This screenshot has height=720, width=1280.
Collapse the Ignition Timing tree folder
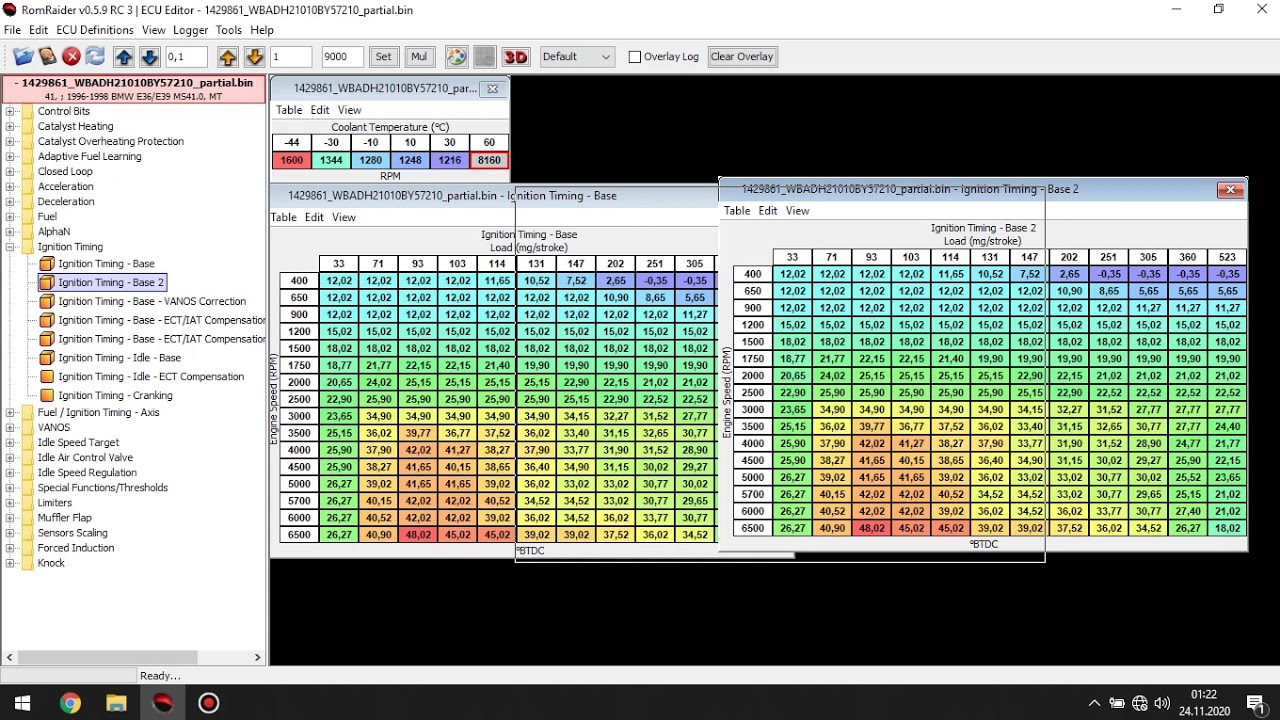point(10,247)
